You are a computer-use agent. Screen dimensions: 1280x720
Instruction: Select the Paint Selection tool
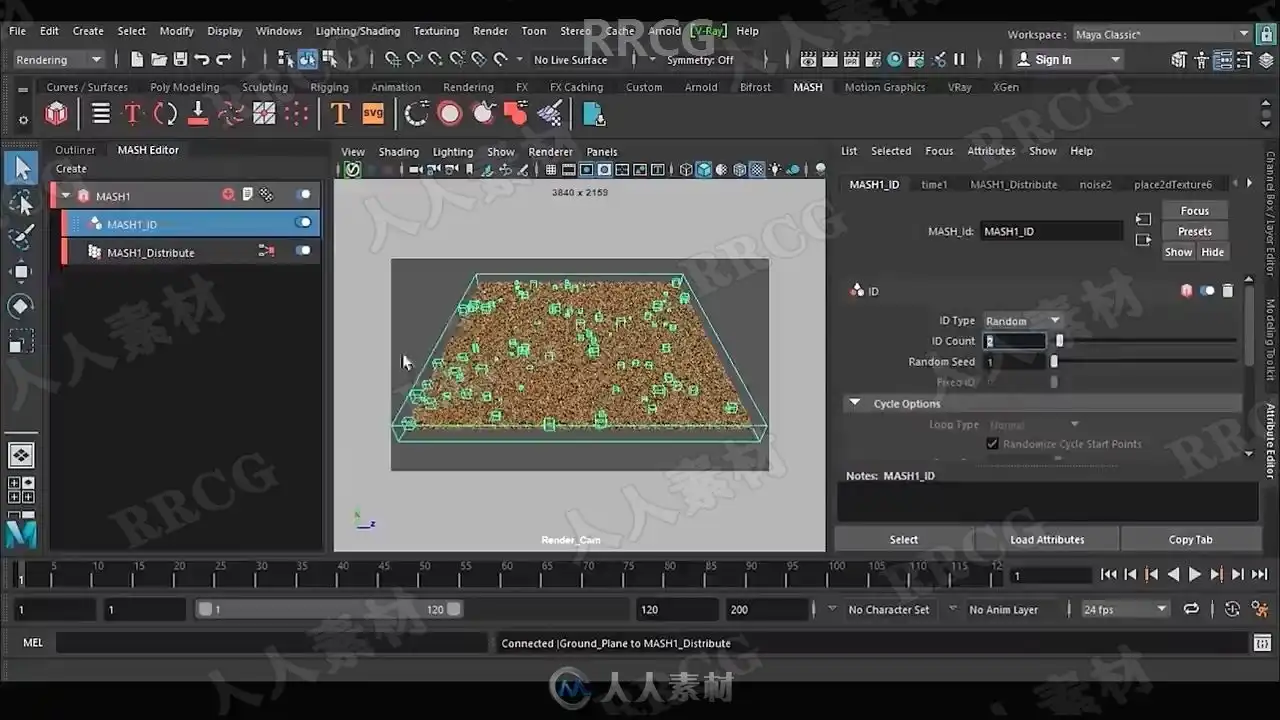tap(21, 237)
